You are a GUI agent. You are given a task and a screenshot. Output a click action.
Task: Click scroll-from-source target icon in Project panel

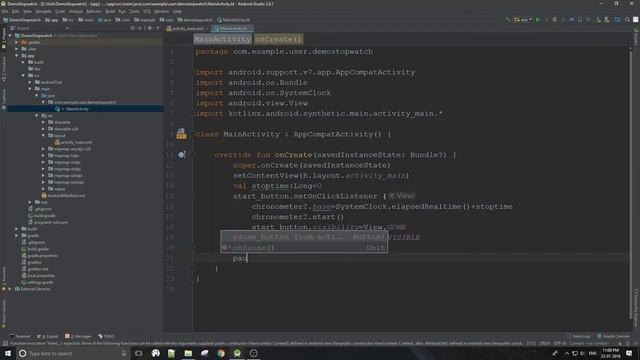132,28
